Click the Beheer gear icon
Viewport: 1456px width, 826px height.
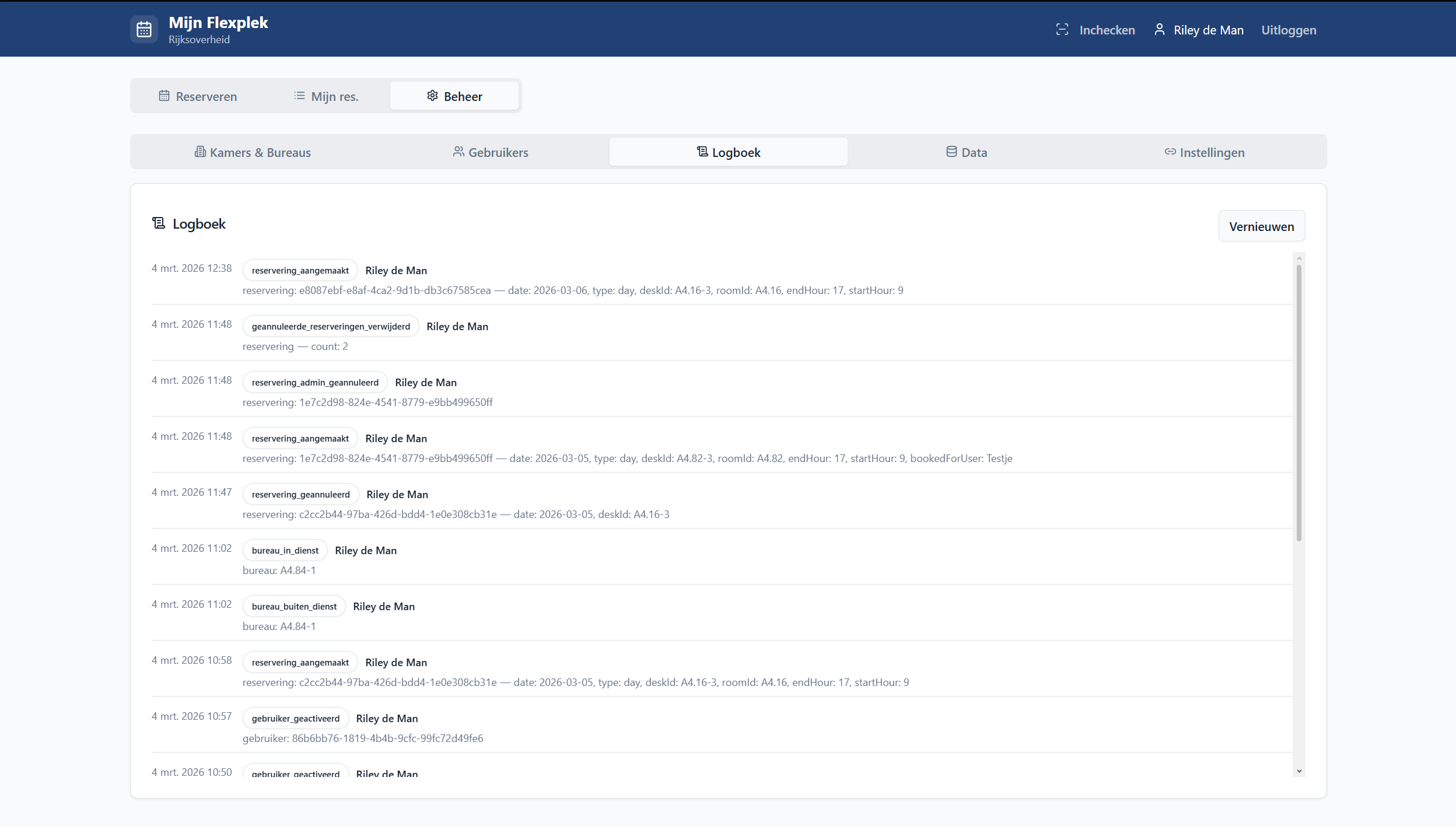[x=432, y=96]
